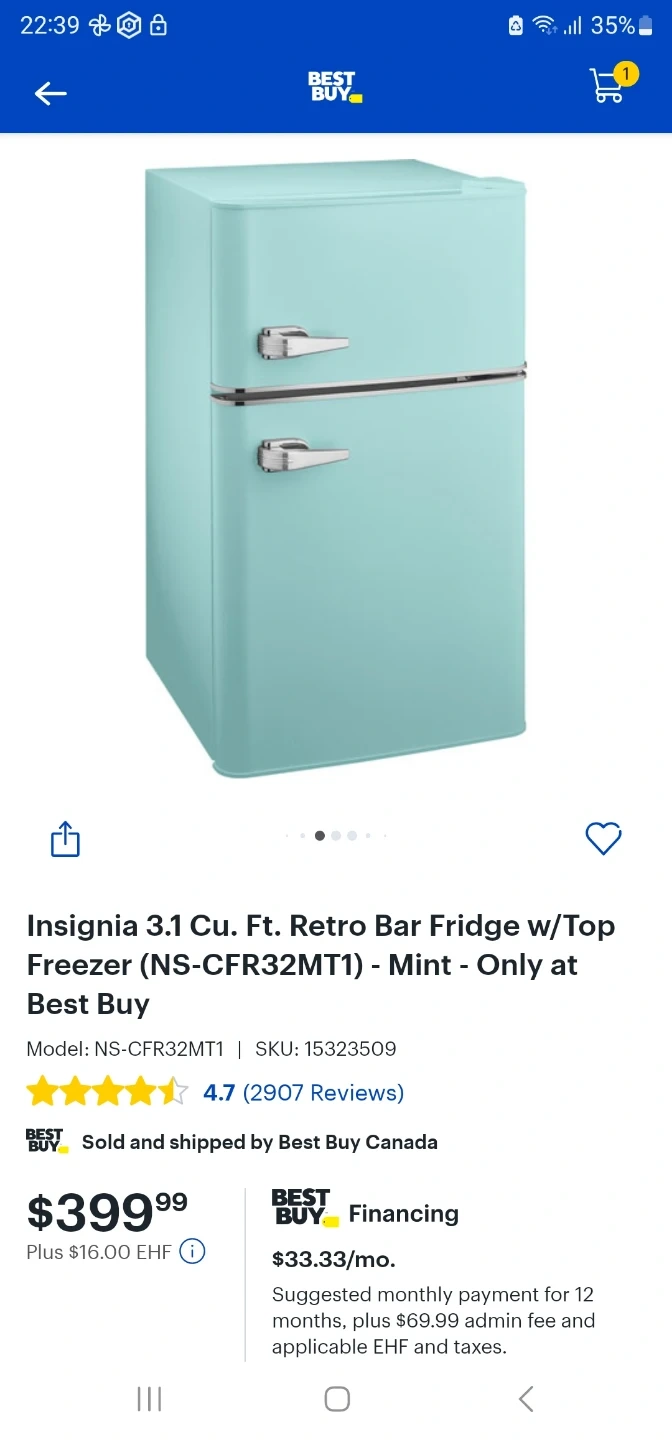This screenshot has width=672, height=1440.
Task: Tap the $33.33/mo. financing amount
Action: [334, 1259]
